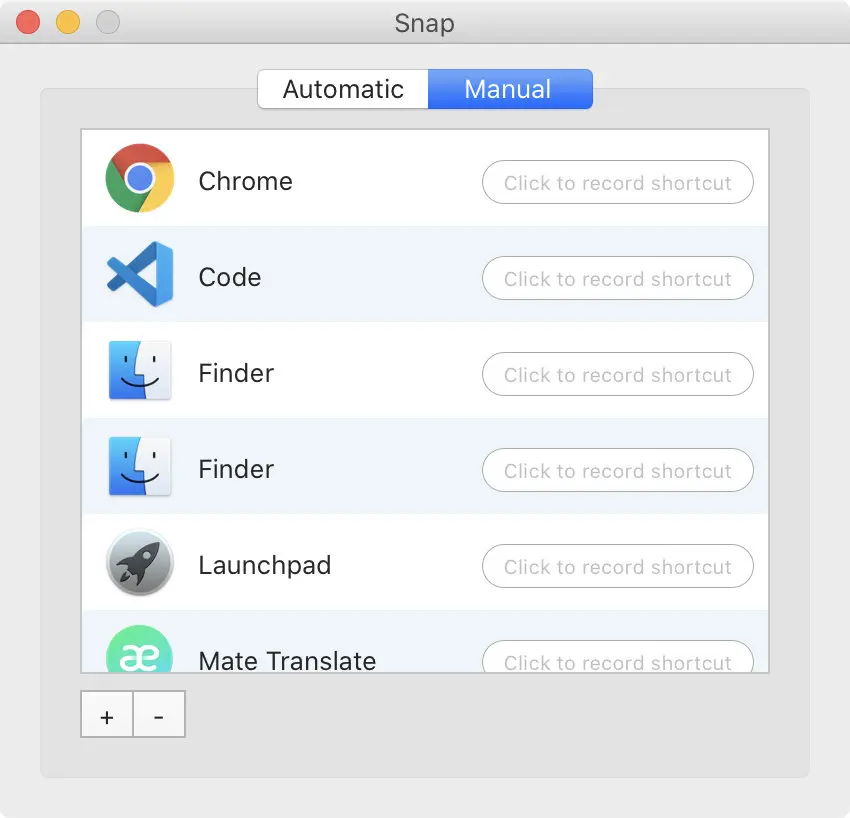Select the Launchpad name label

[265, 565]
